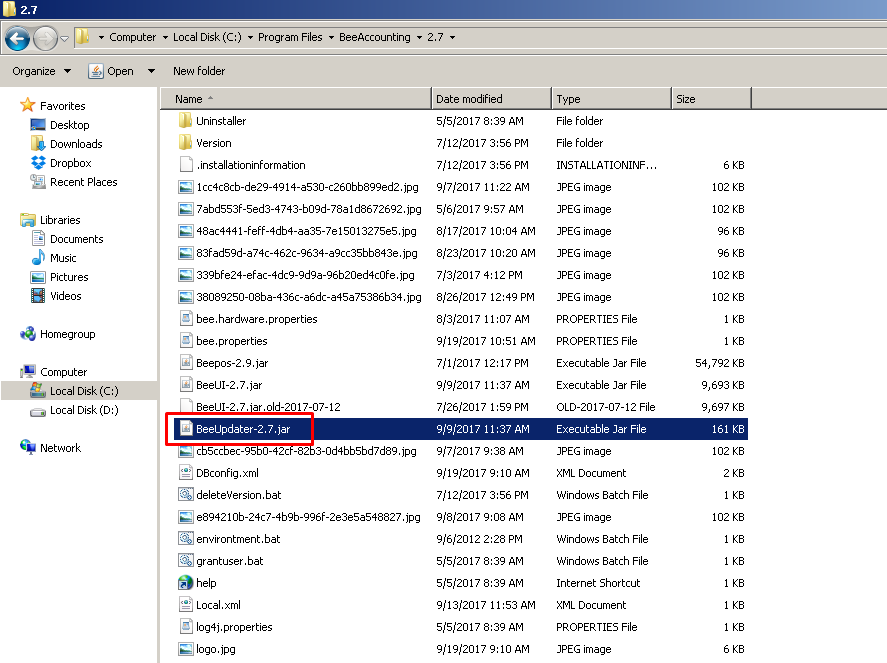Click the Forward navigation arrow
The image size is (887, 663).
(x=45, y=38)
